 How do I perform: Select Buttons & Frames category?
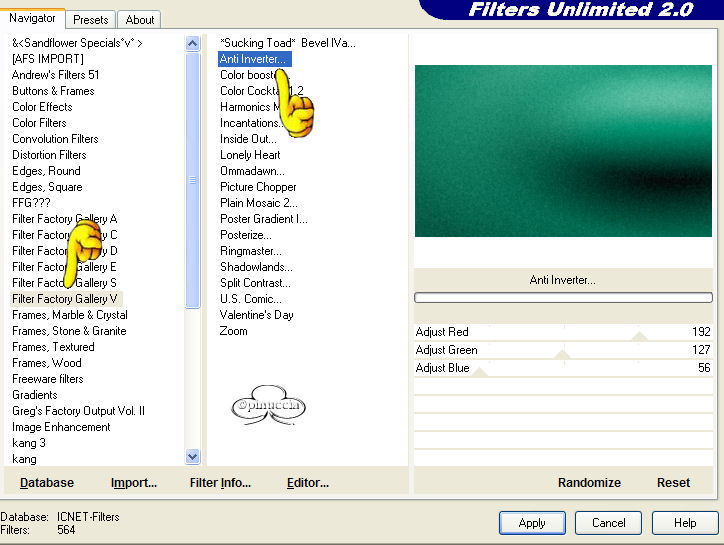coord(53,91)
